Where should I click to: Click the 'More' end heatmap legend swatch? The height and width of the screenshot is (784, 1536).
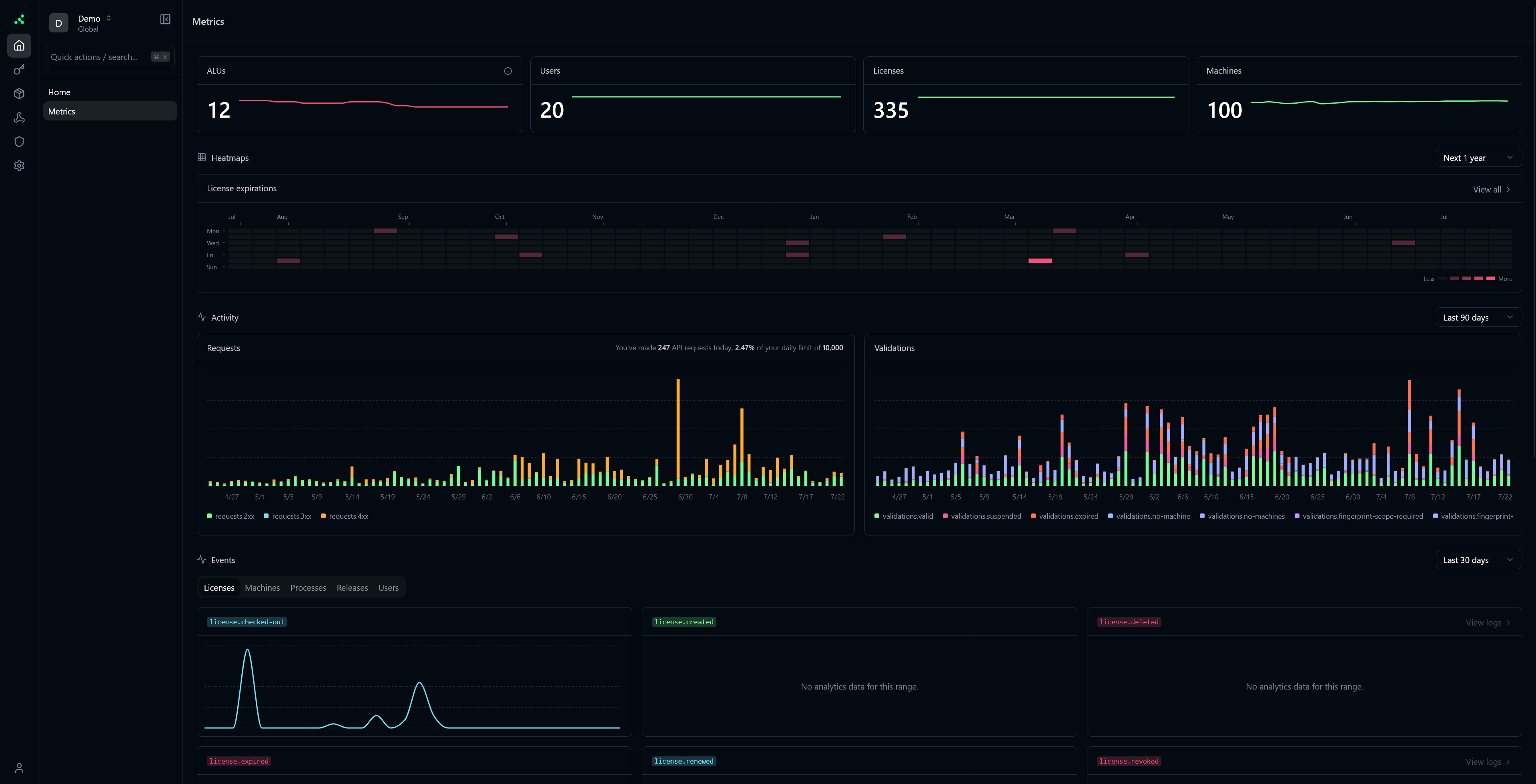tap(1491, 279)
